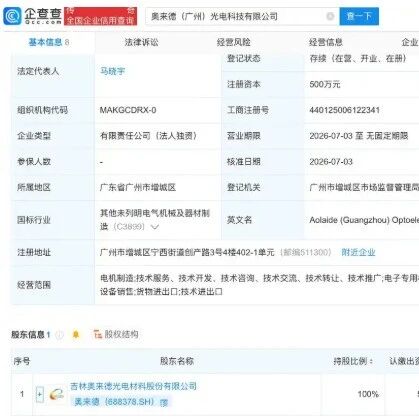
Task: Click the bell alert icon by 股东信息
Action: click(76, 334)
